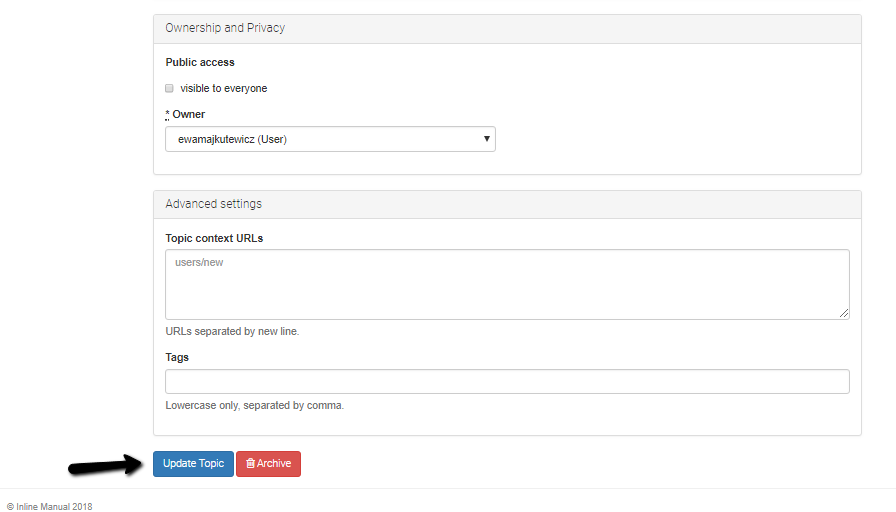Click the Ownership and Privacy panel header
Viewport: 896px width, 512px height.
click(507, 29)
